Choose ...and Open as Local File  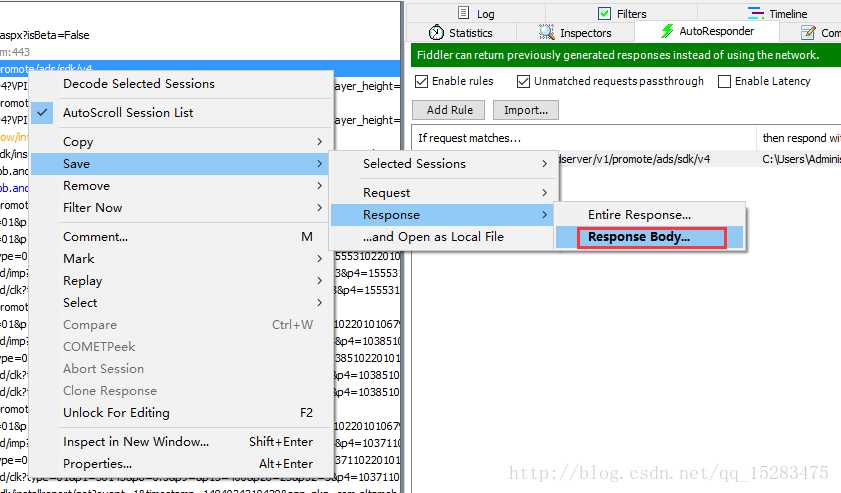point(444,237)
